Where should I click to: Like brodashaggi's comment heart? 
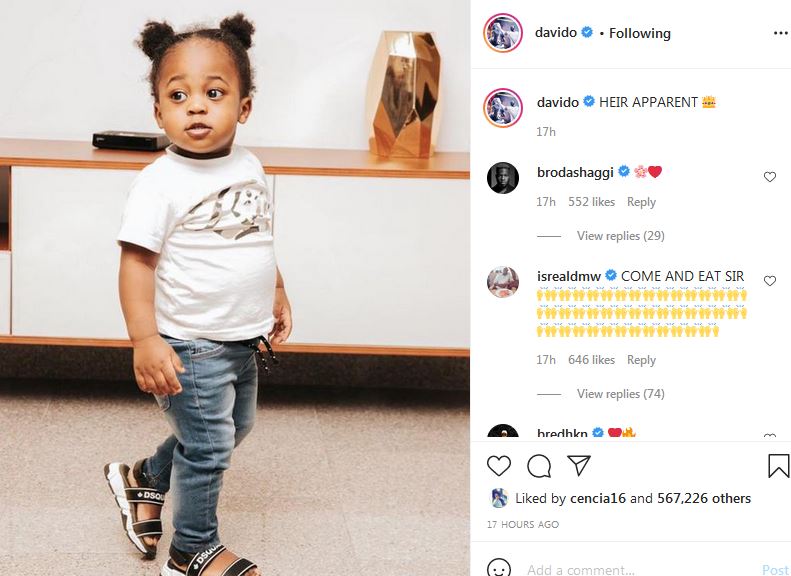769,177
